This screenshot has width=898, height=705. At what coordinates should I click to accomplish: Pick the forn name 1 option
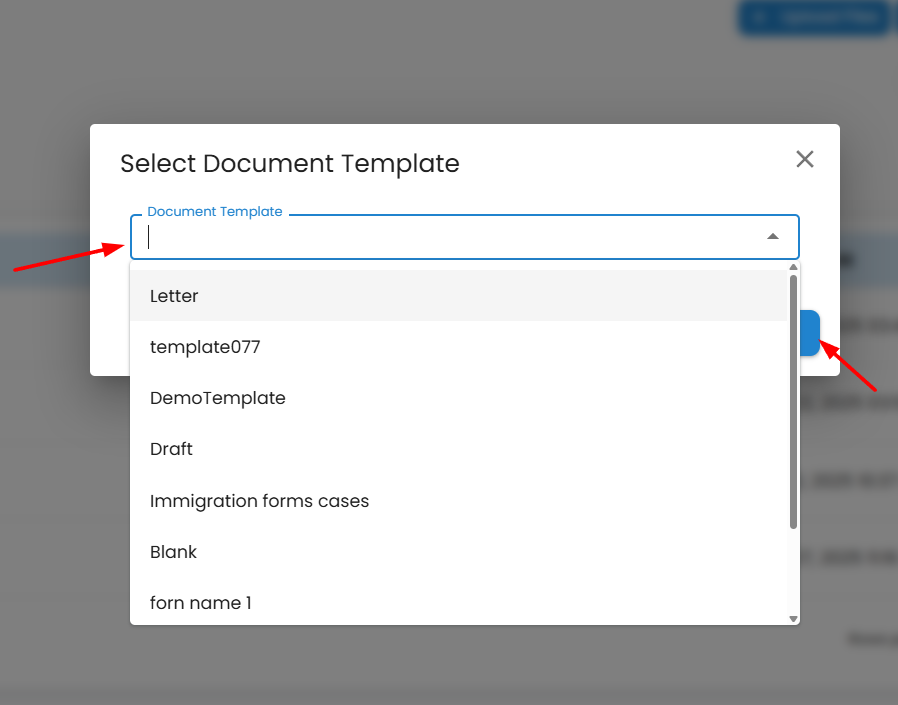tap(200, 602)
